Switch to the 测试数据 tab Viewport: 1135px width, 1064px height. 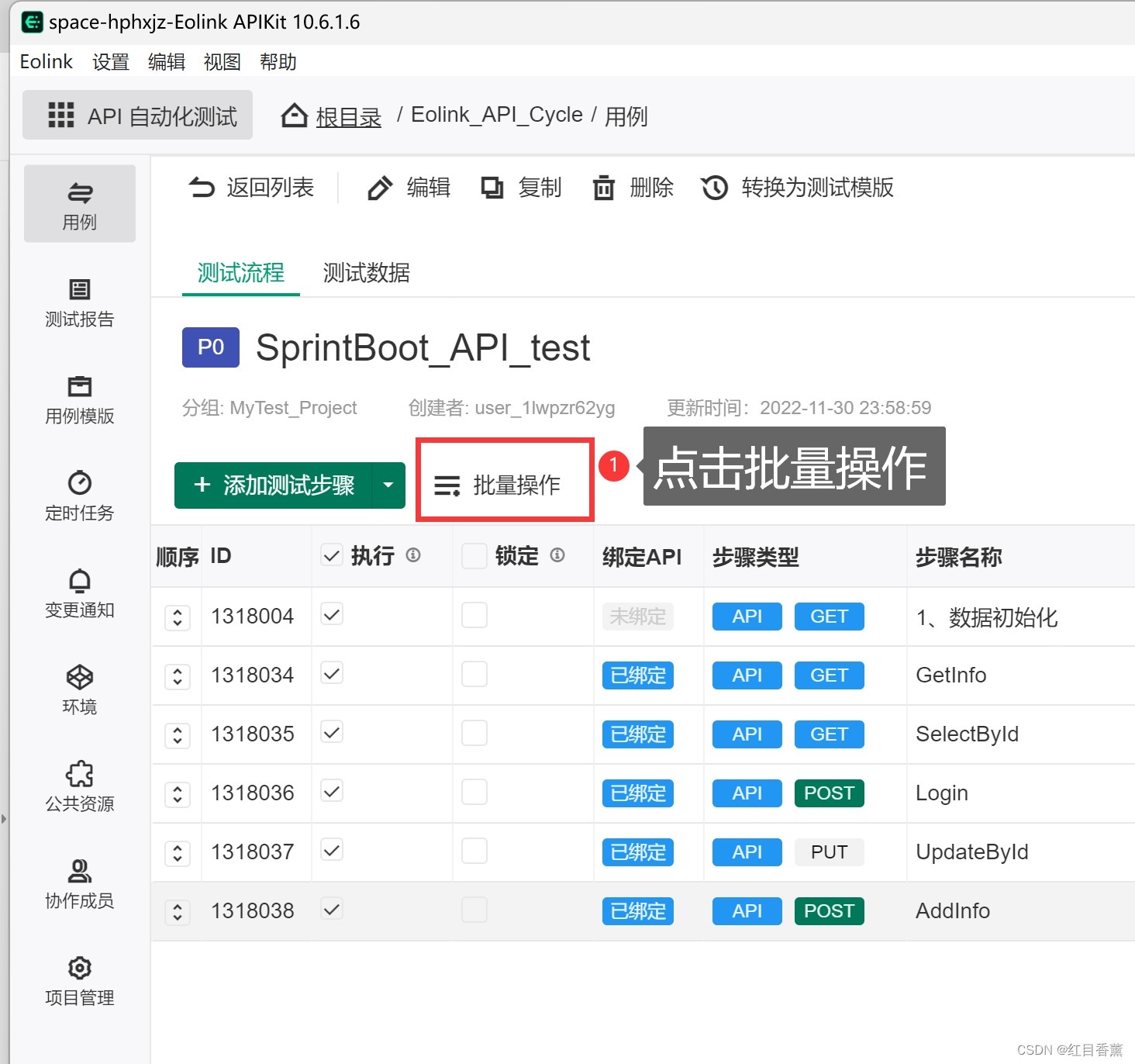(x=367, y=272)
